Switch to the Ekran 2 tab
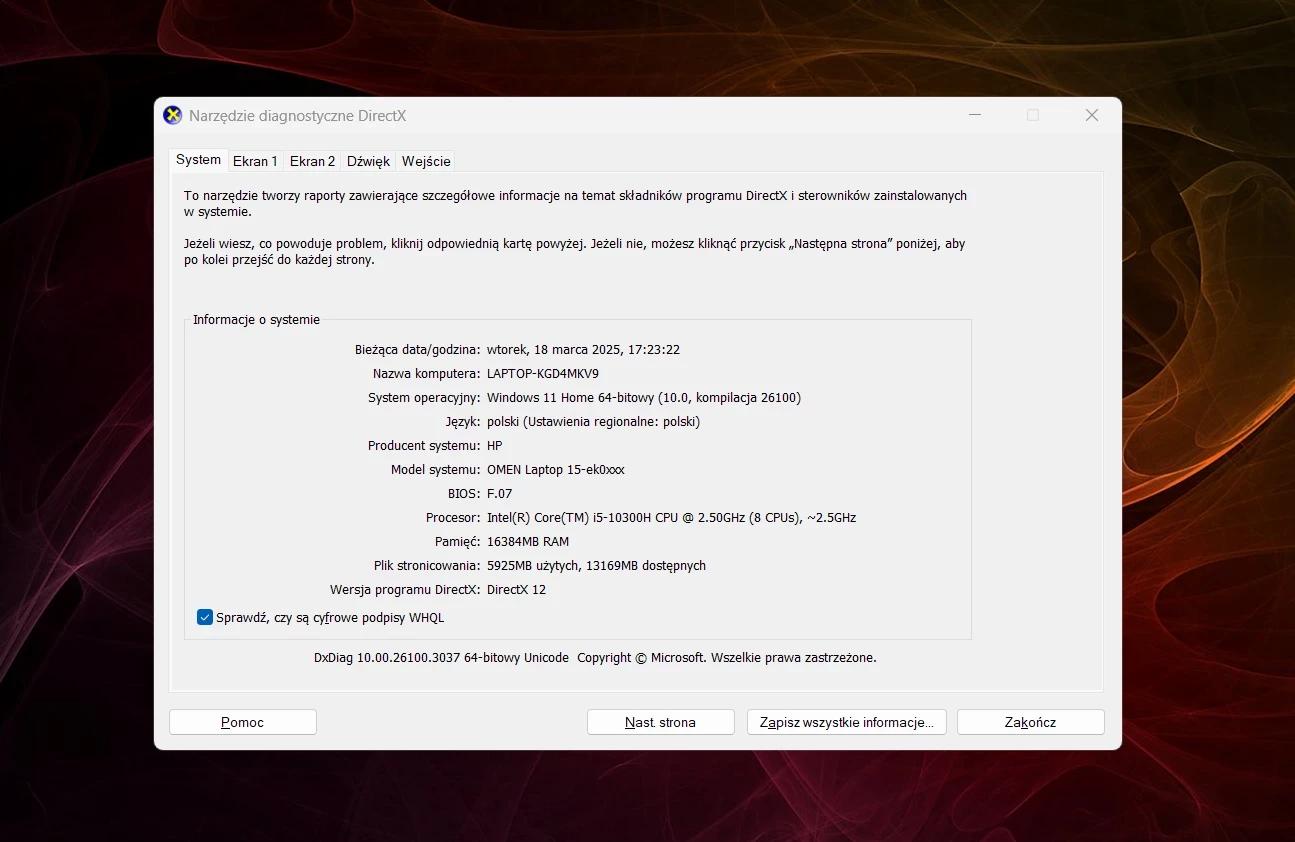The width and height of the screenshot is (1295, 842). click(312, 161)
